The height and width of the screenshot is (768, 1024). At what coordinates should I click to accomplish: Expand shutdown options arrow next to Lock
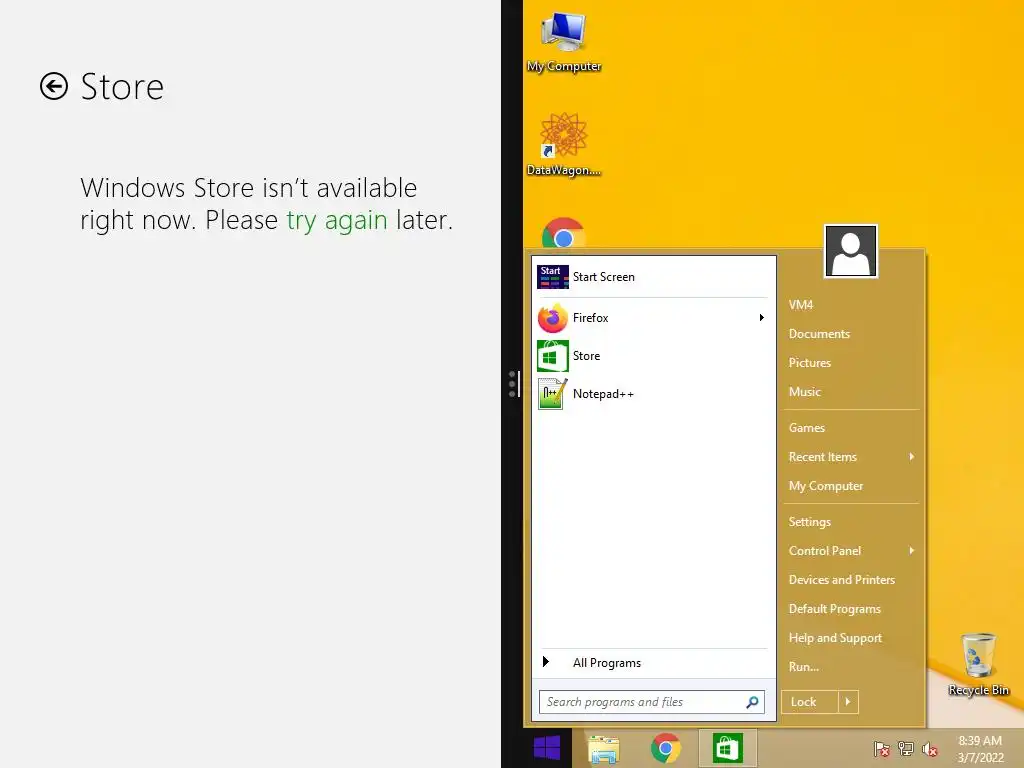[848, 702]
